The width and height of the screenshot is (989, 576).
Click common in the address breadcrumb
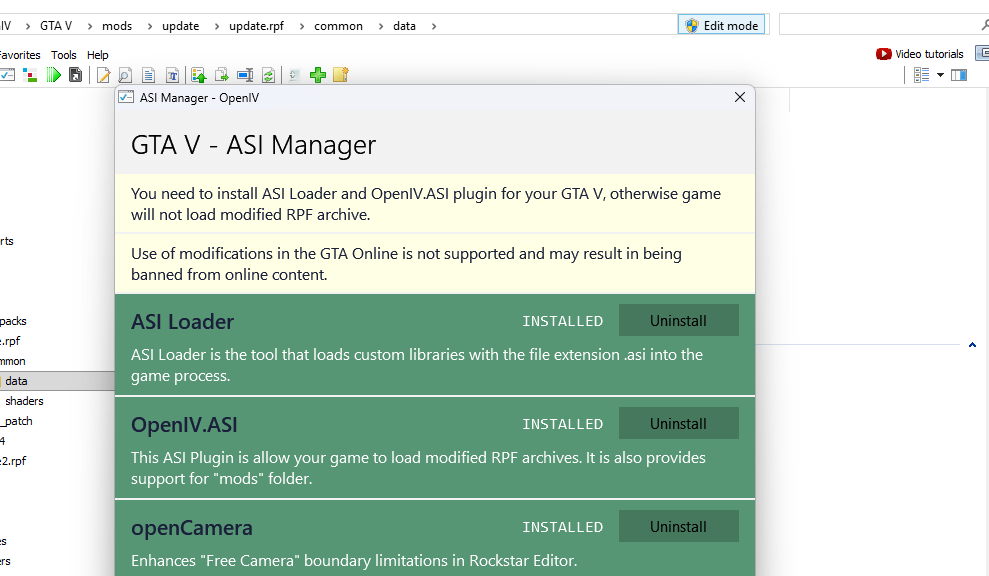[x=339, y=26]
